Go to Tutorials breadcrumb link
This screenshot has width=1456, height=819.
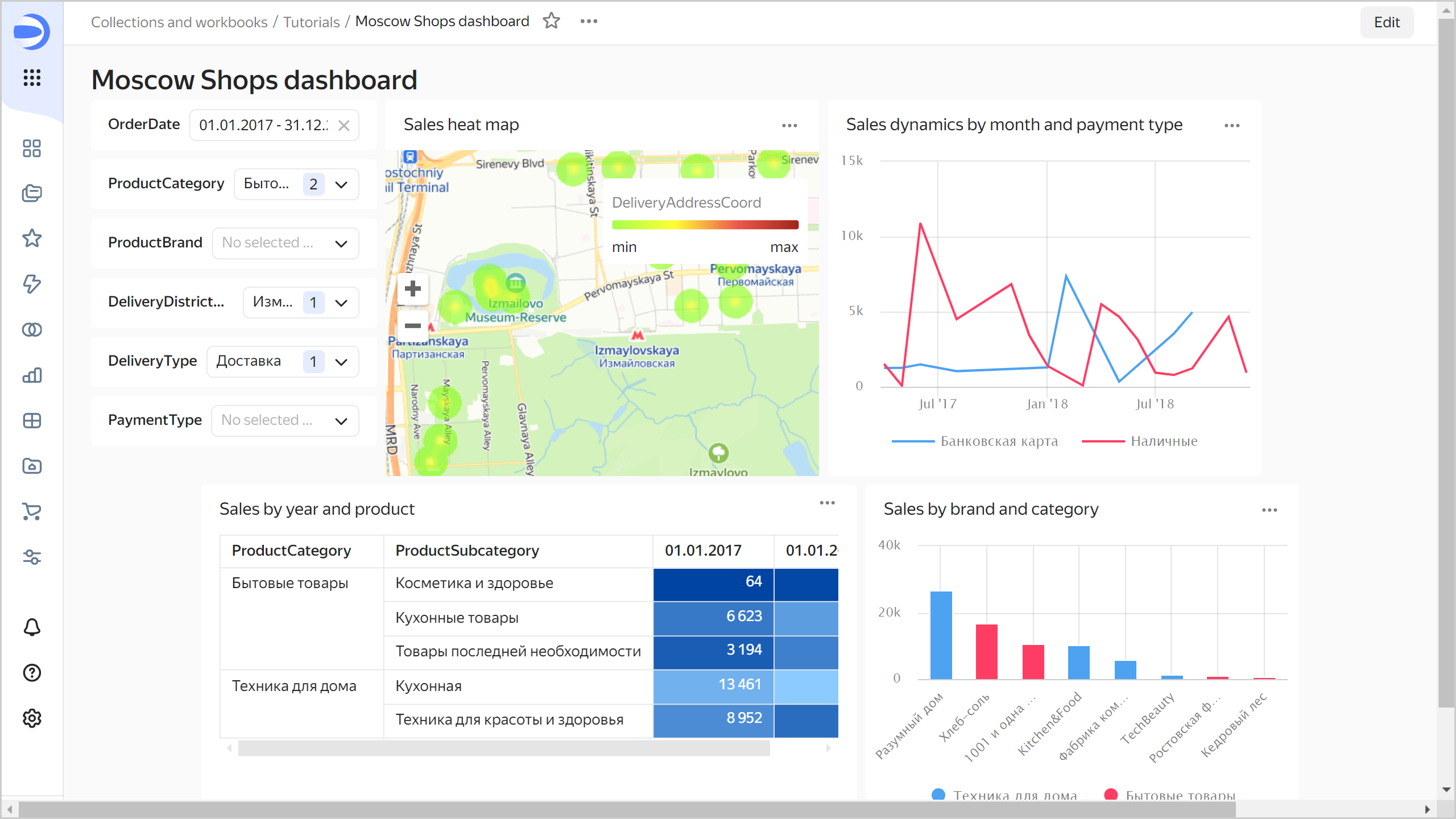click(x=311, y=22)
